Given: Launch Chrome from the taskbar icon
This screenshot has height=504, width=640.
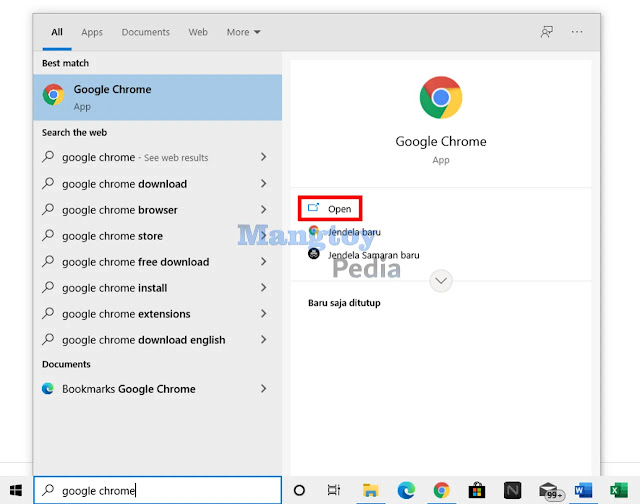Looking at the screenshot, I should pos(442,490).
